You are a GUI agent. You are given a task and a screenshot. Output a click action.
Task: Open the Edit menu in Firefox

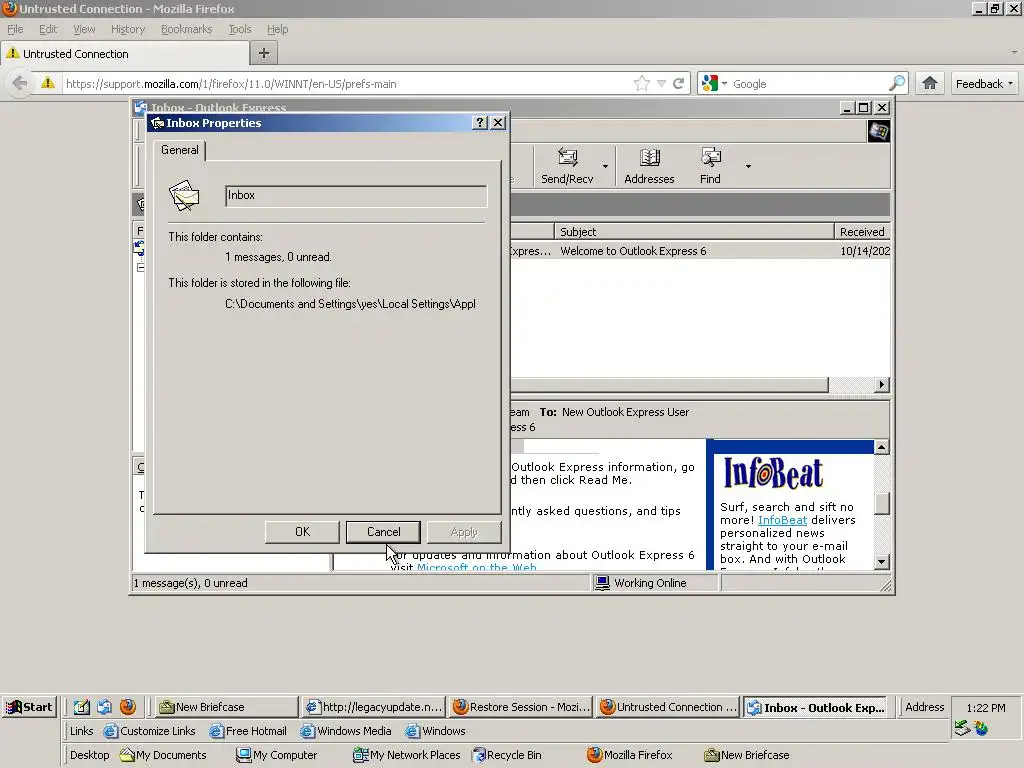pos(48,29)
